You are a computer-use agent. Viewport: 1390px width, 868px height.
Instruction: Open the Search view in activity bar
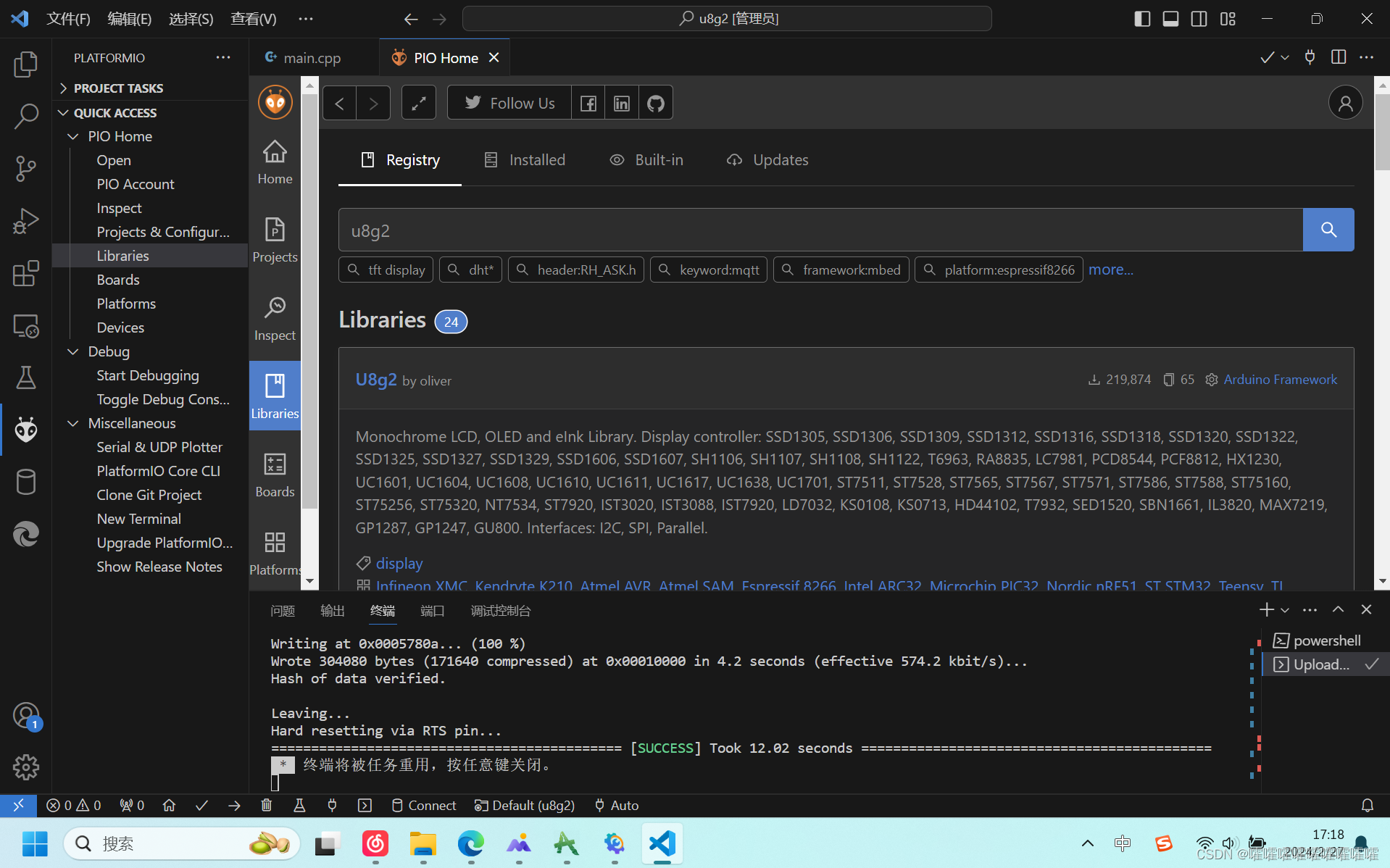click(26, 117)
